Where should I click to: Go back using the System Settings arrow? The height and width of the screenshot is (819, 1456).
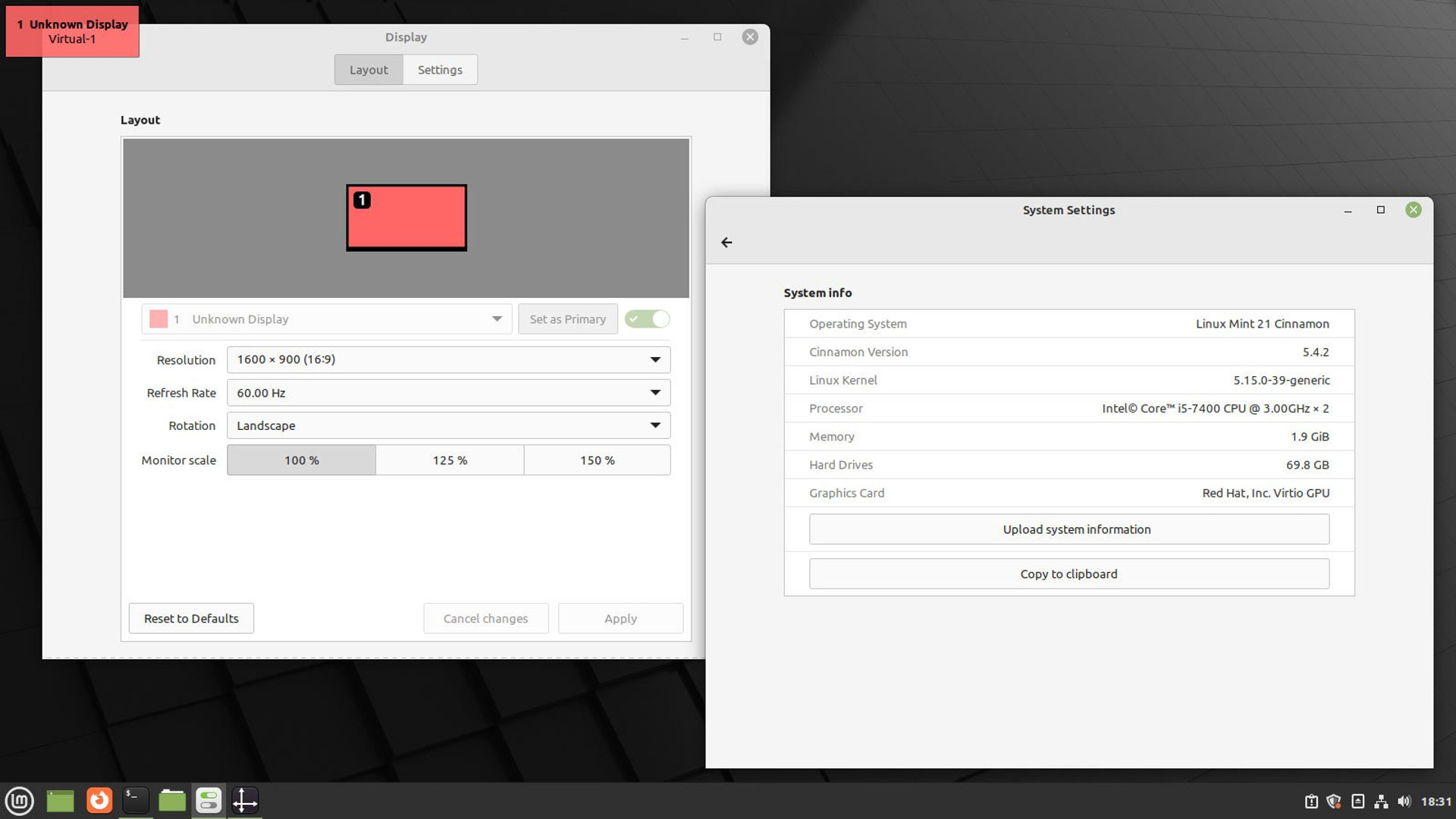pyautogui.click(x=726, y=243)
